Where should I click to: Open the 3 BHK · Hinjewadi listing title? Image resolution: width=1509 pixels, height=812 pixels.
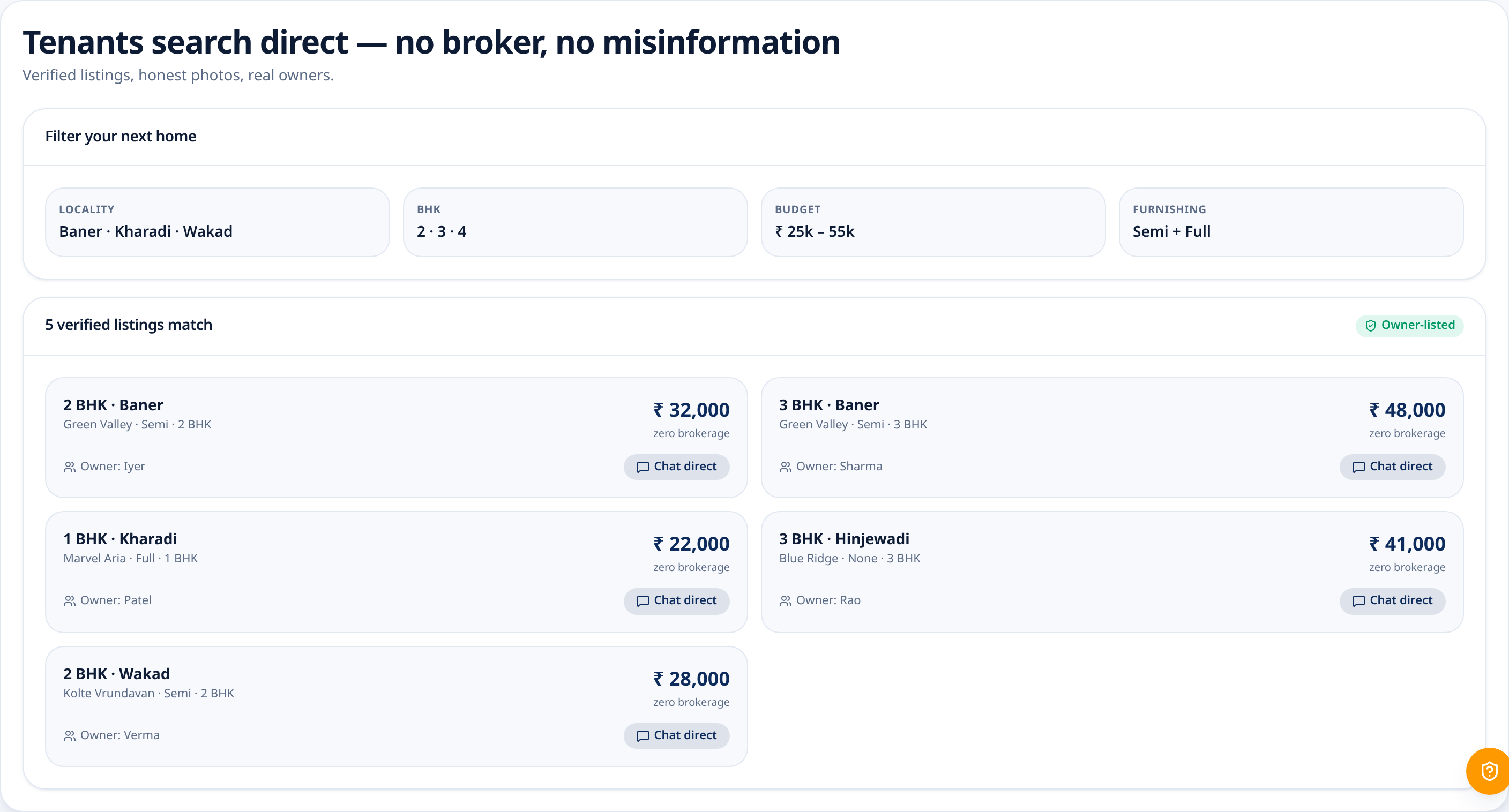click(844, 539)
